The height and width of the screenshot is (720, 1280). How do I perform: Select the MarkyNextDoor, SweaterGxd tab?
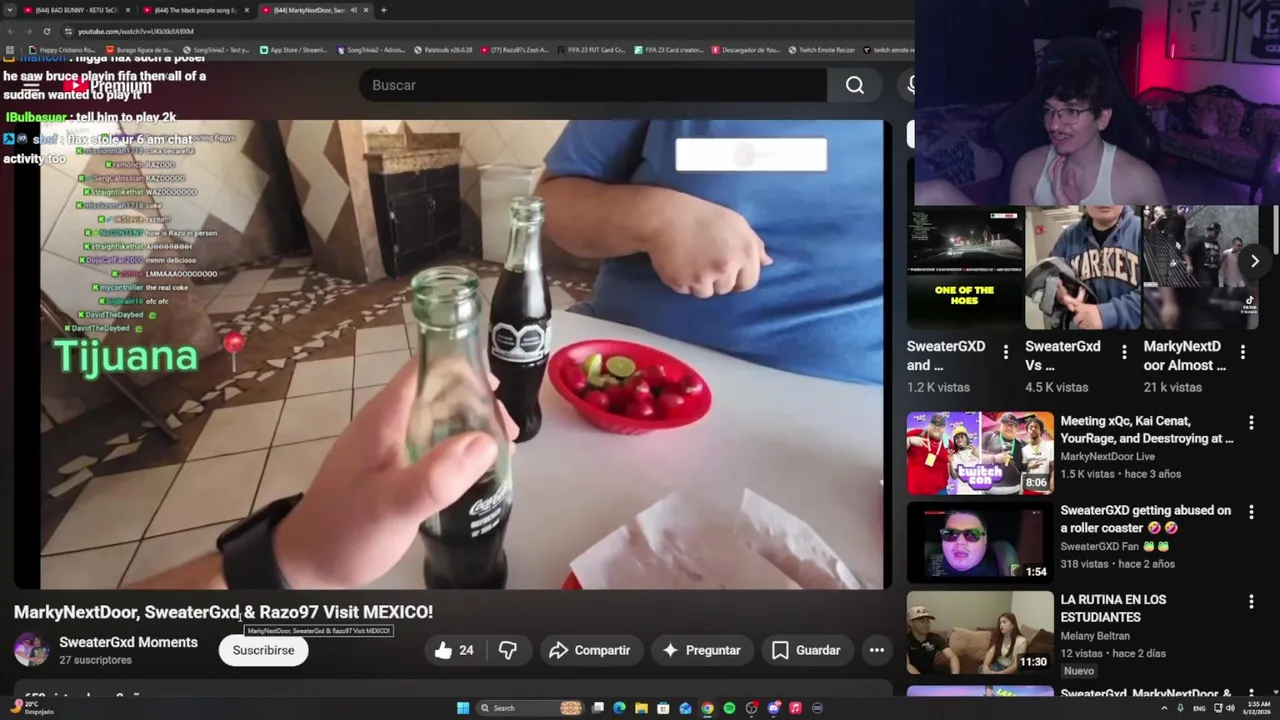coord(316,10)
